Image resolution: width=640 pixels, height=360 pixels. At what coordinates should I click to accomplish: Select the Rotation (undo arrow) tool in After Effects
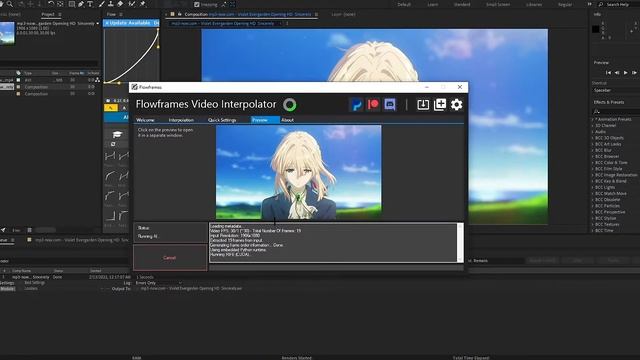pyautogui.click(x=51, y=4)
